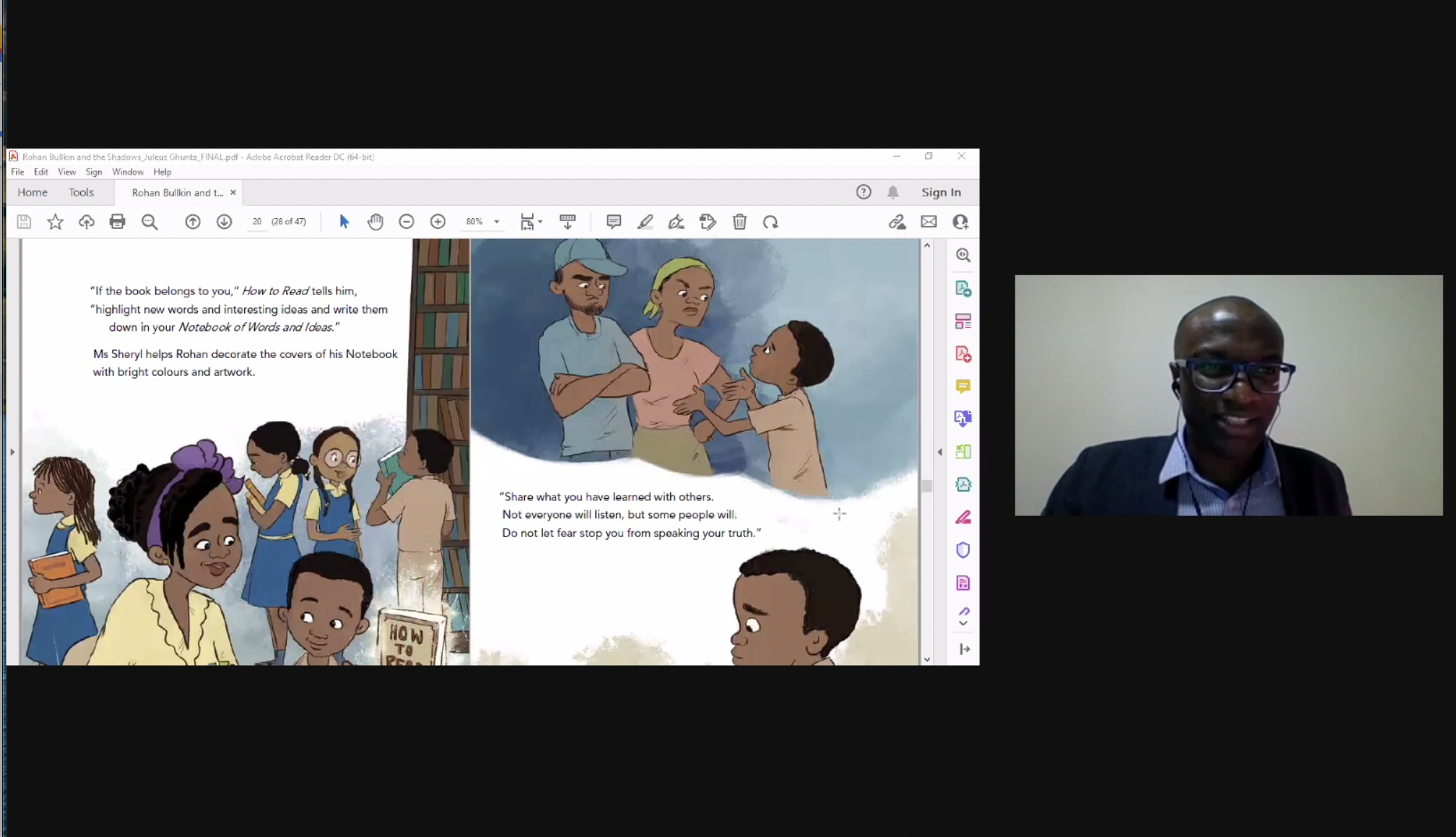Open the pink Fill & Sign sidebar tool
The height and width of the screenshot is (837, 1456).
pos(963,517)
